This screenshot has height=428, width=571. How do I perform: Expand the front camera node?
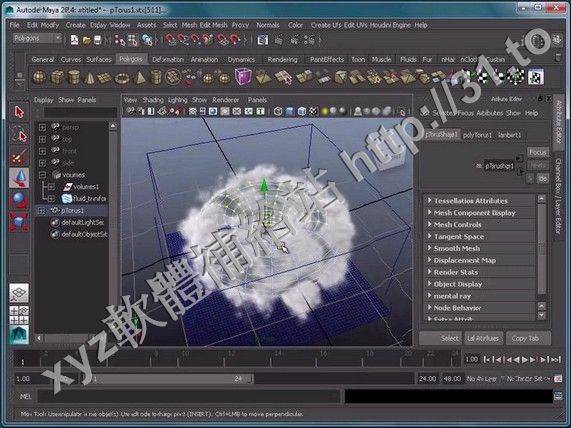tap(42, 151)
